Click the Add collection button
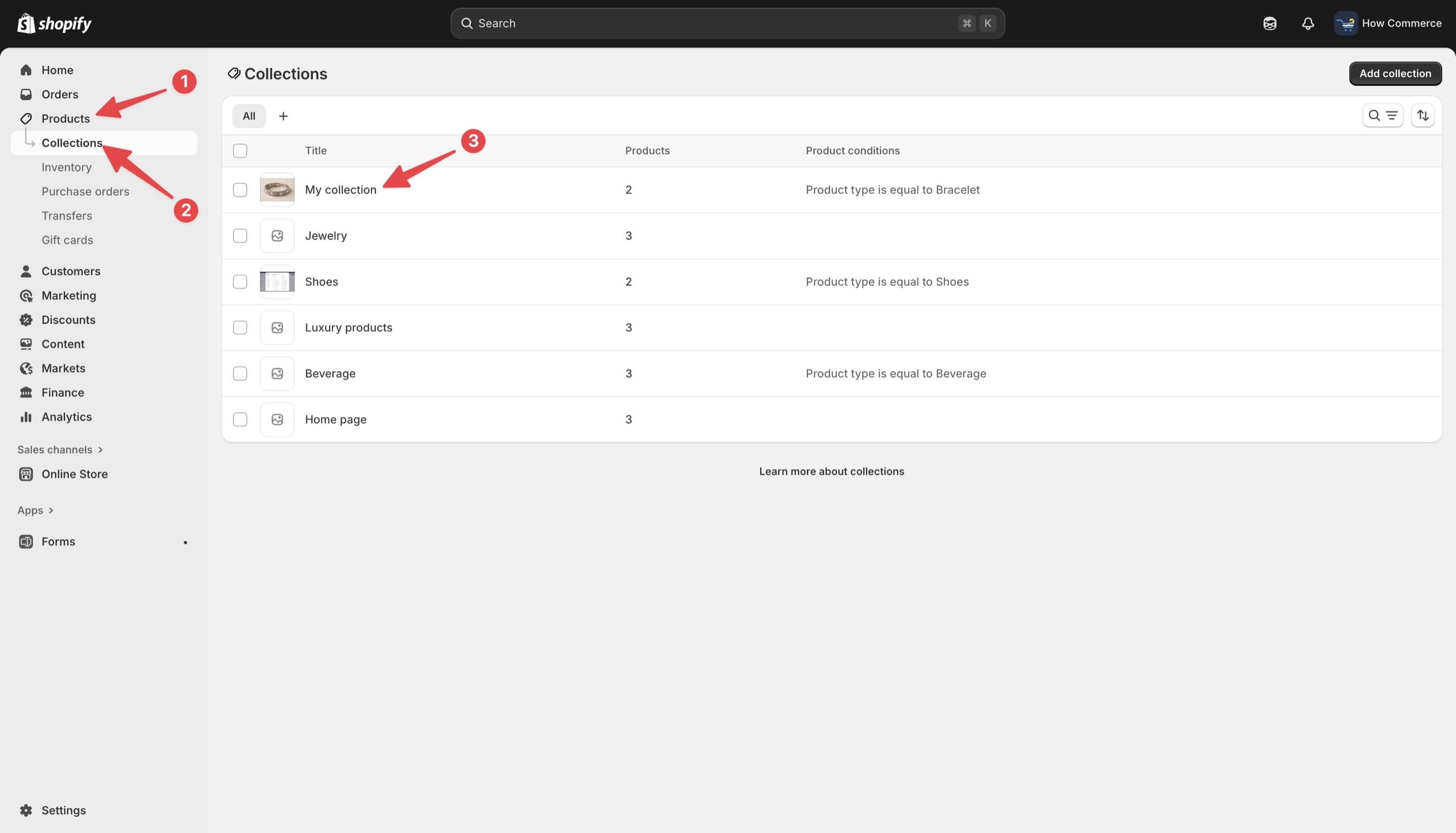Viewport: 1456px width, 833px height. click(1395, 73)
